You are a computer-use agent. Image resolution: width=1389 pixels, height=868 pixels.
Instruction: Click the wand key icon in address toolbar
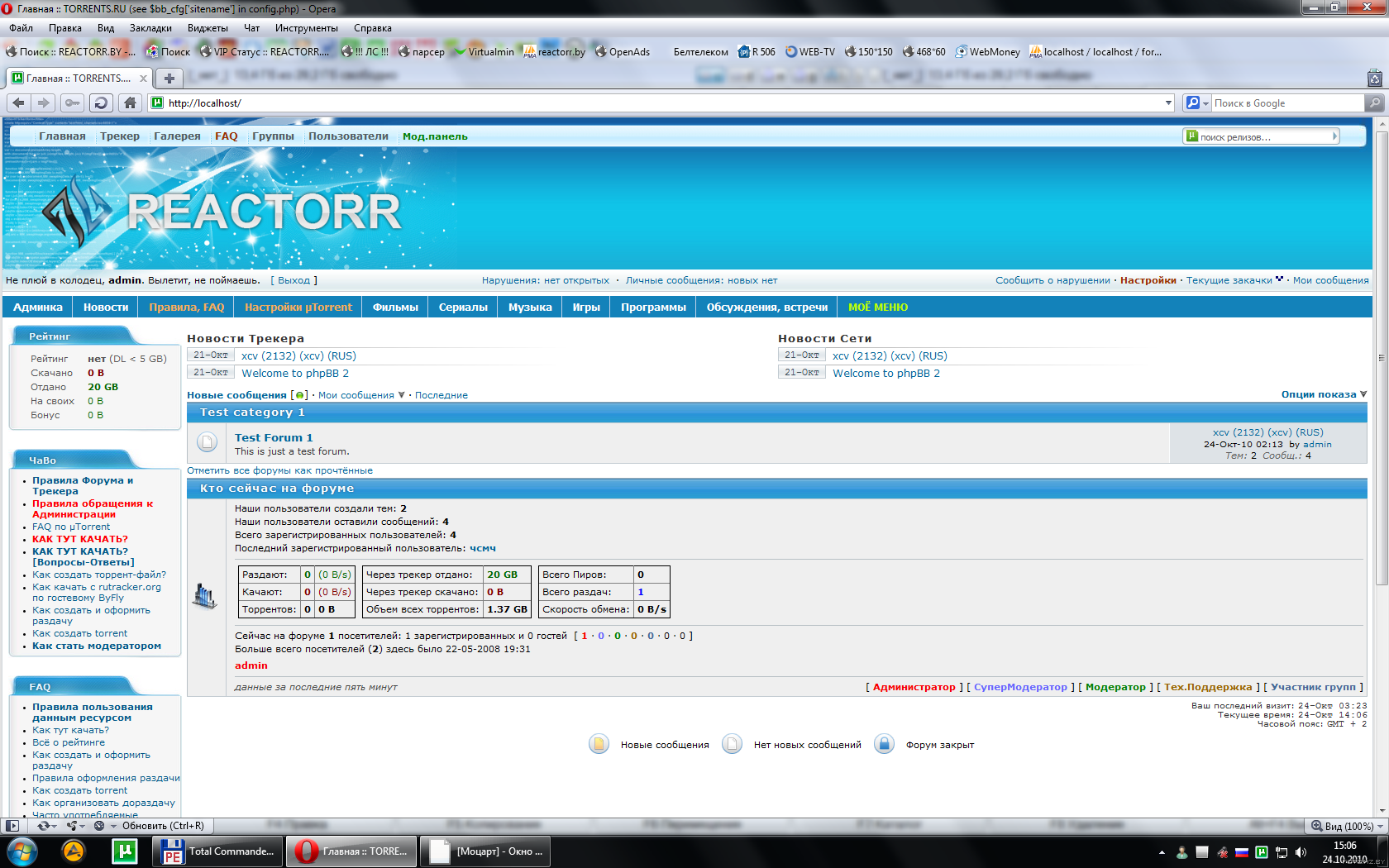tap(72, 103)
